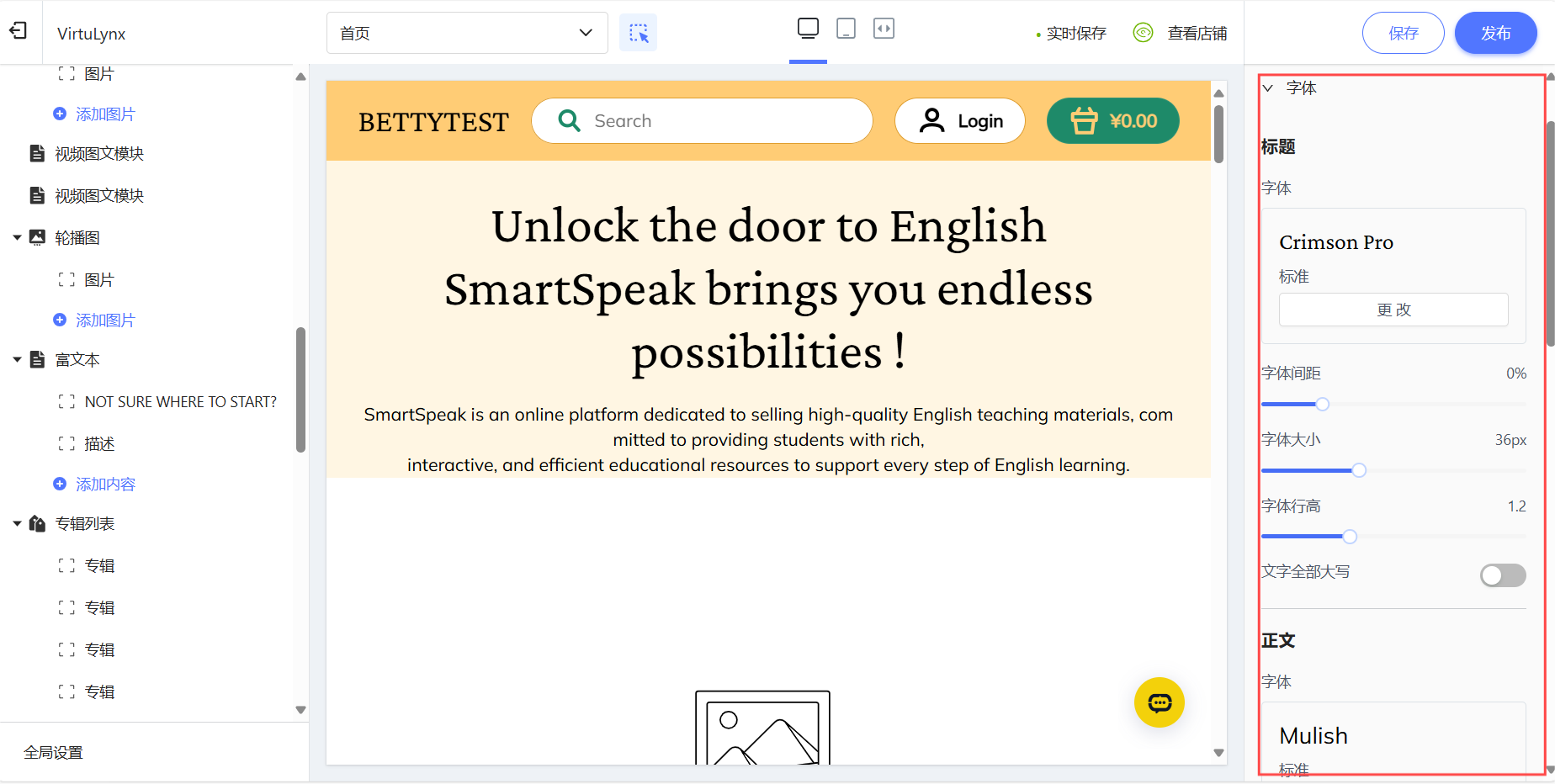This screenshot has height=784, width=1555.
Task: Click the 专辑列表 shopping bag icon
Action: (x=37, y=523)
